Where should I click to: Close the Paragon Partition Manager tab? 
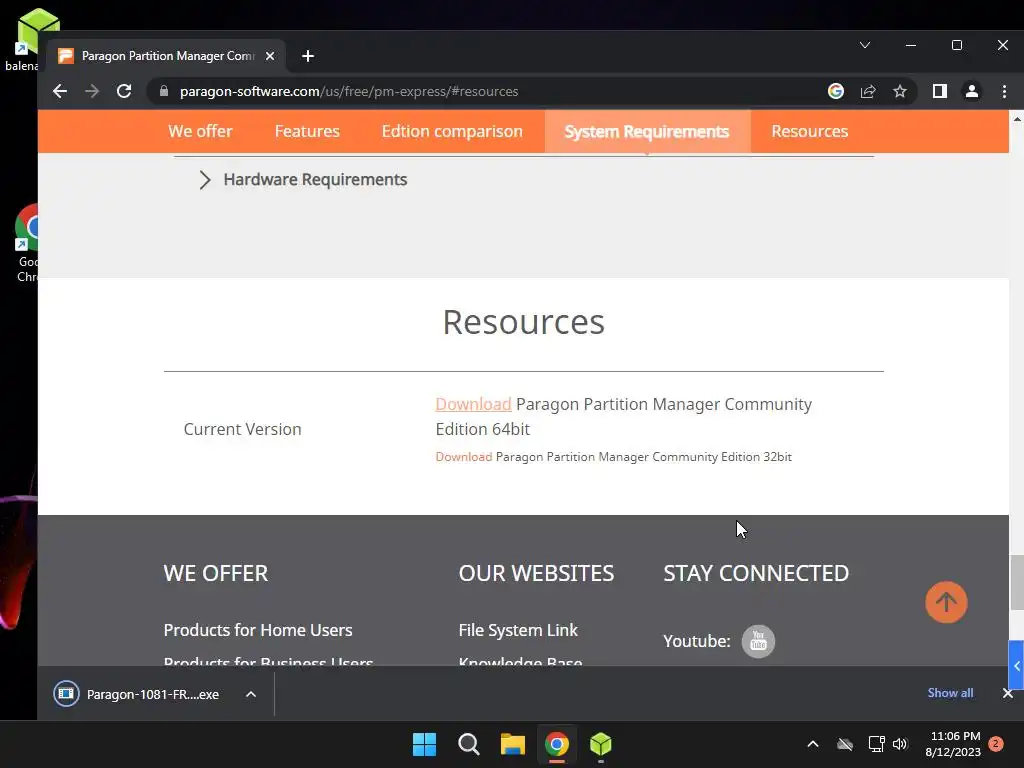[x=270, y=56]
